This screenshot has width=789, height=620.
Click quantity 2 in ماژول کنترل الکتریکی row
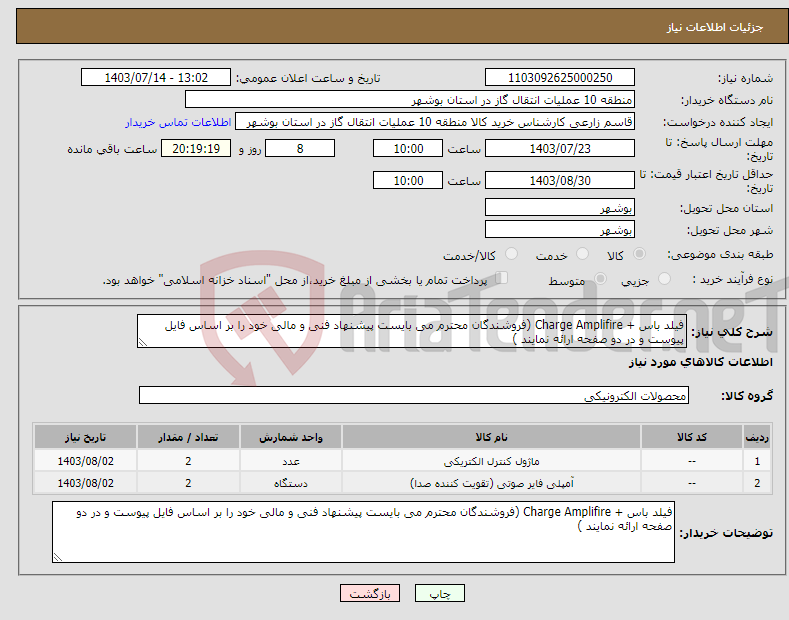188,461
